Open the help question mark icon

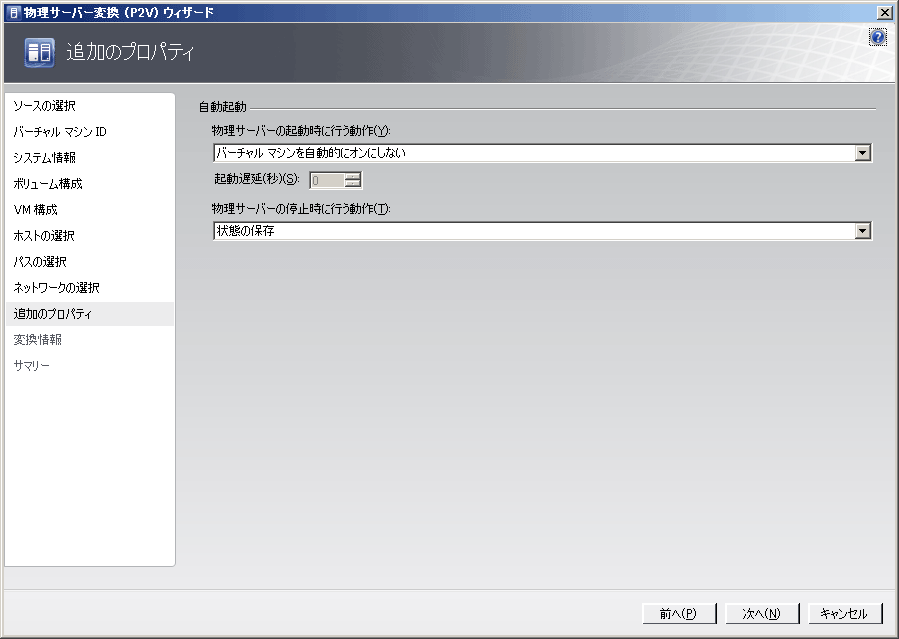877,37
